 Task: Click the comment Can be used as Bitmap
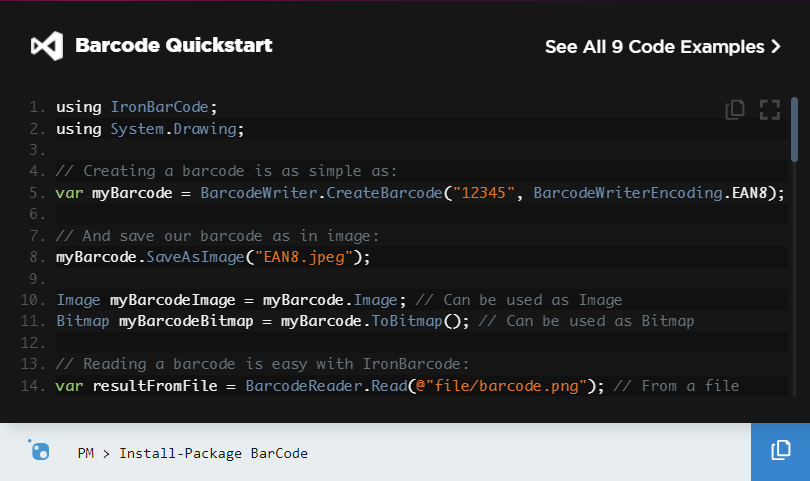(586, 321)
